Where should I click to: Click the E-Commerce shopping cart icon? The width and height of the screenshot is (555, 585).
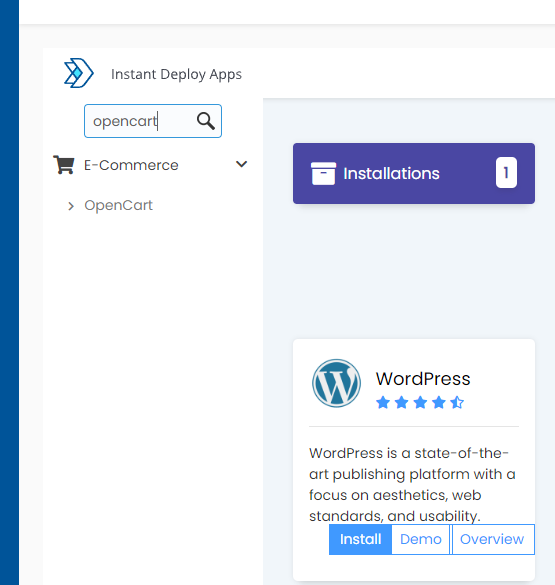click(x=64, y=165)
